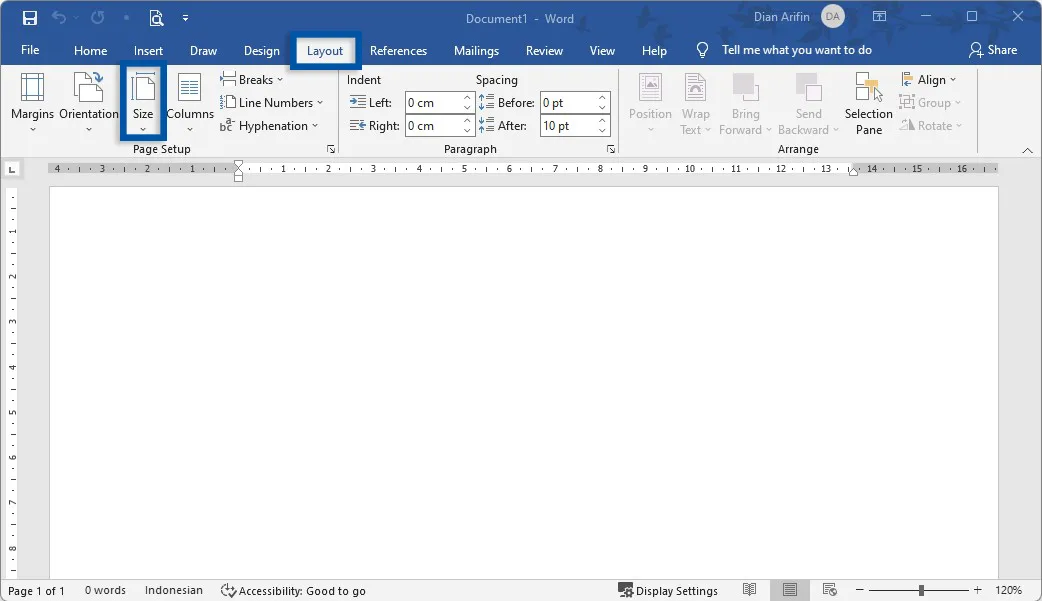The width and height of the screenshot is (1042, 601).
Task: Open the Margins gallery
Action: (x=32, y=101)
